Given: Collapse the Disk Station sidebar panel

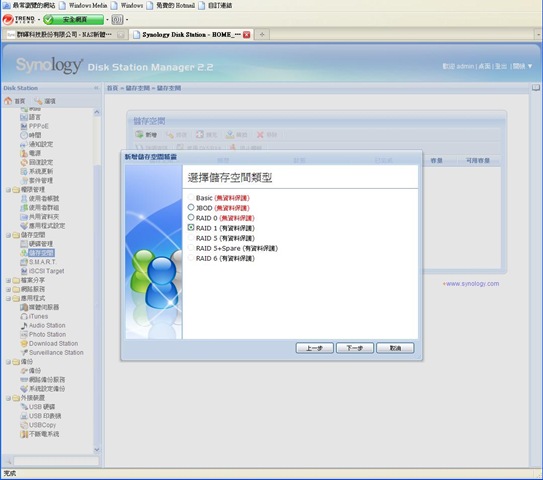Looking at the screenshot, I should coord(96,88).
